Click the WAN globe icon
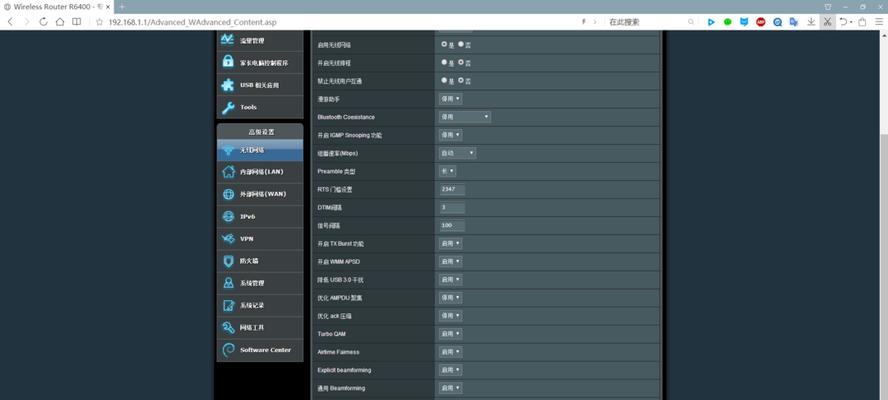Screen dimensions: 888x400 pyautogui.click(x=228, y=194)
